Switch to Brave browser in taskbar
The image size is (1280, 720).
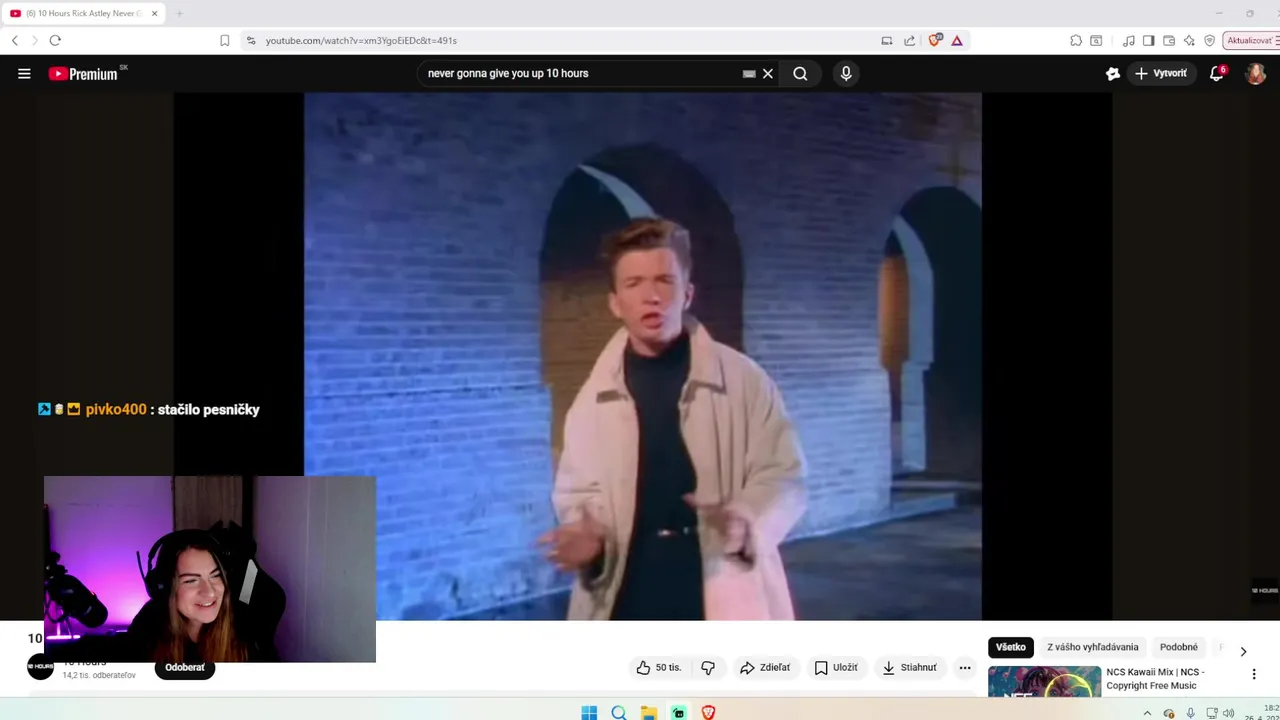point(708,712)
